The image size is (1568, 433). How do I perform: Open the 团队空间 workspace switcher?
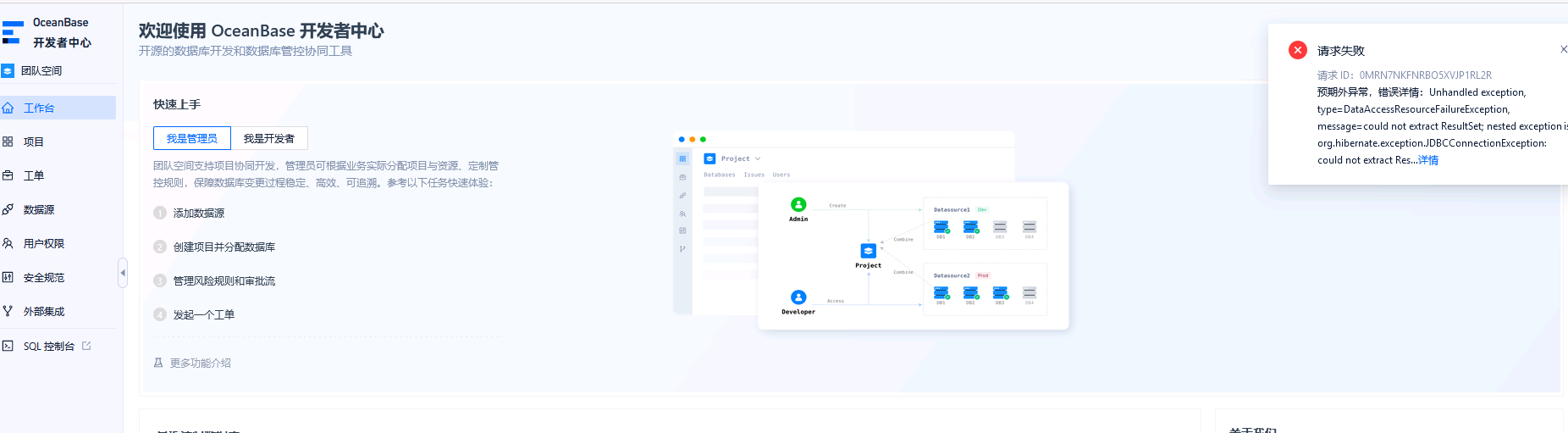pyautogui.click(x=41, y=71)
